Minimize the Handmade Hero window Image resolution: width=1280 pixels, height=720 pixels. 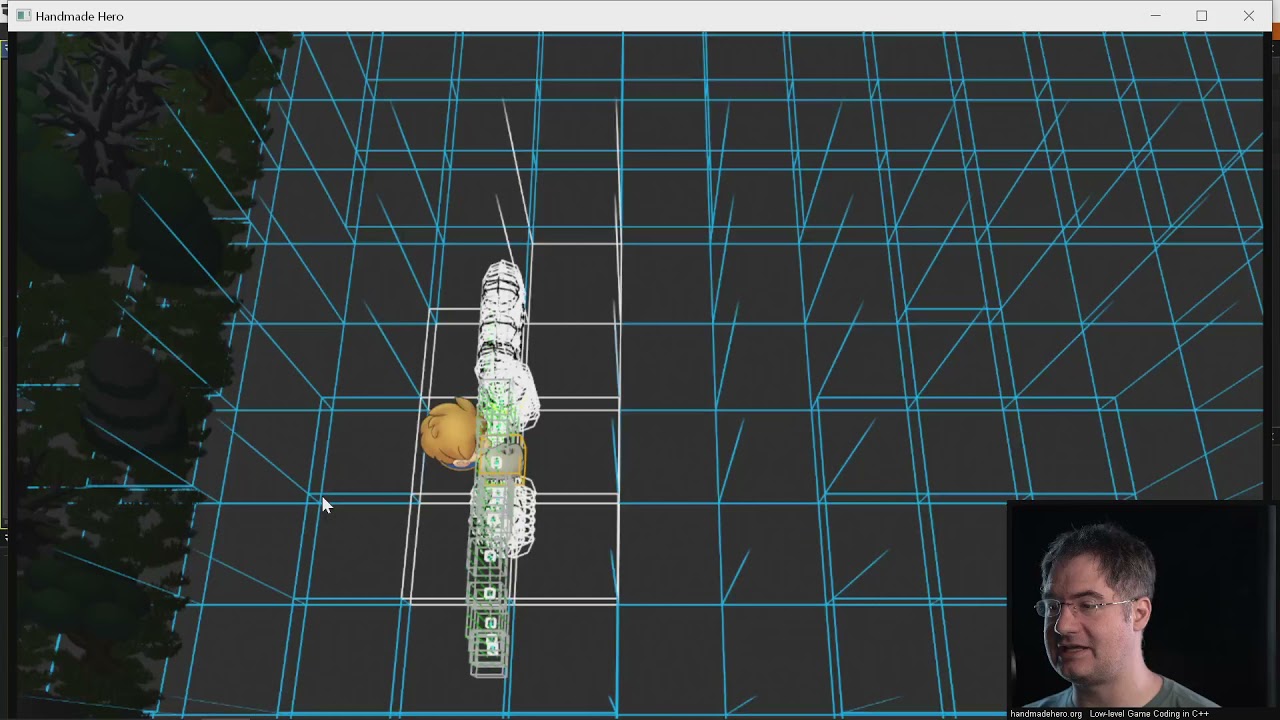tap(1155, 16)
